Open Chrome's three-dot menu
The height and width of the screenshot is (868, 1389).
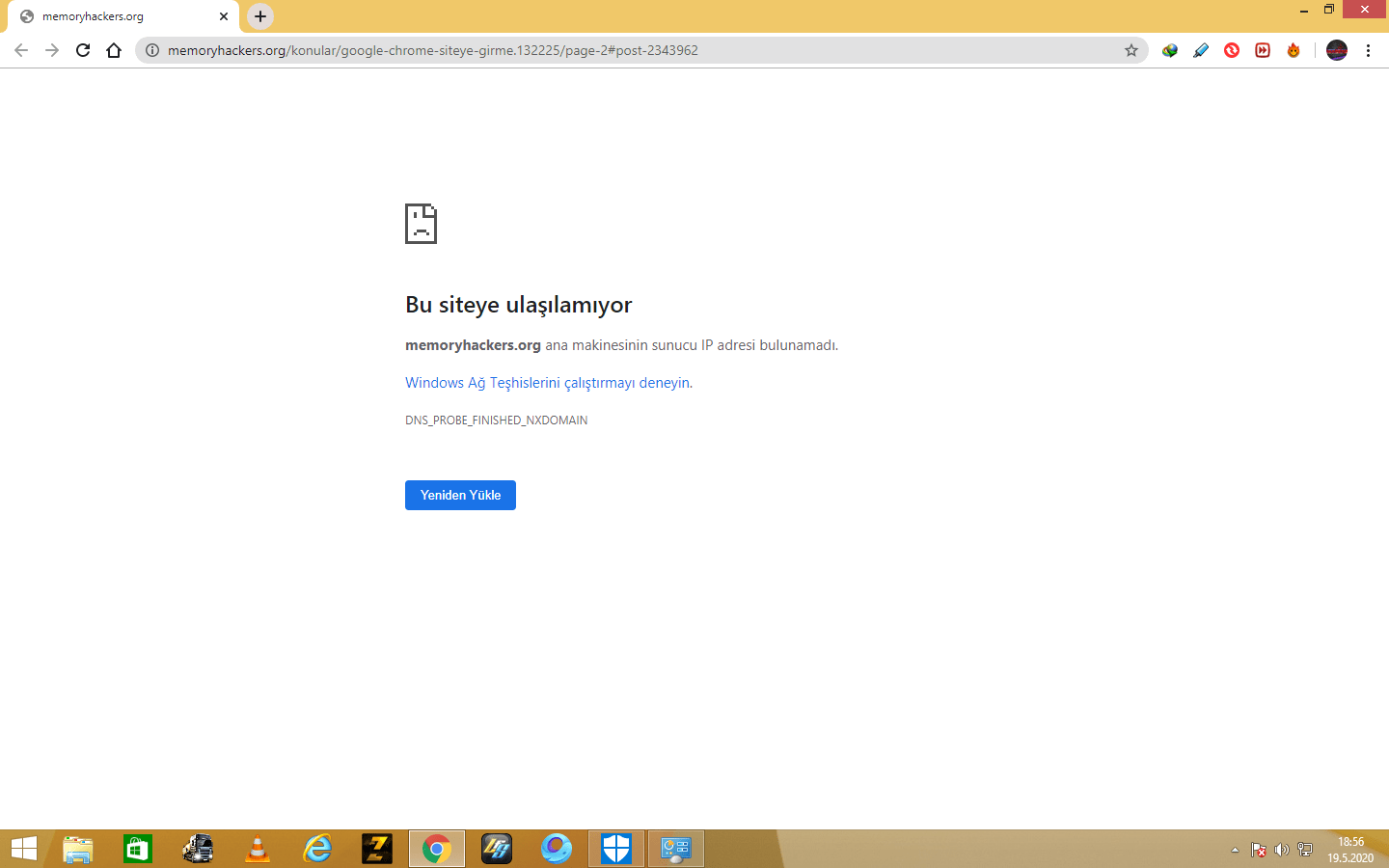pyautogui.click(x=1368, y=50)
